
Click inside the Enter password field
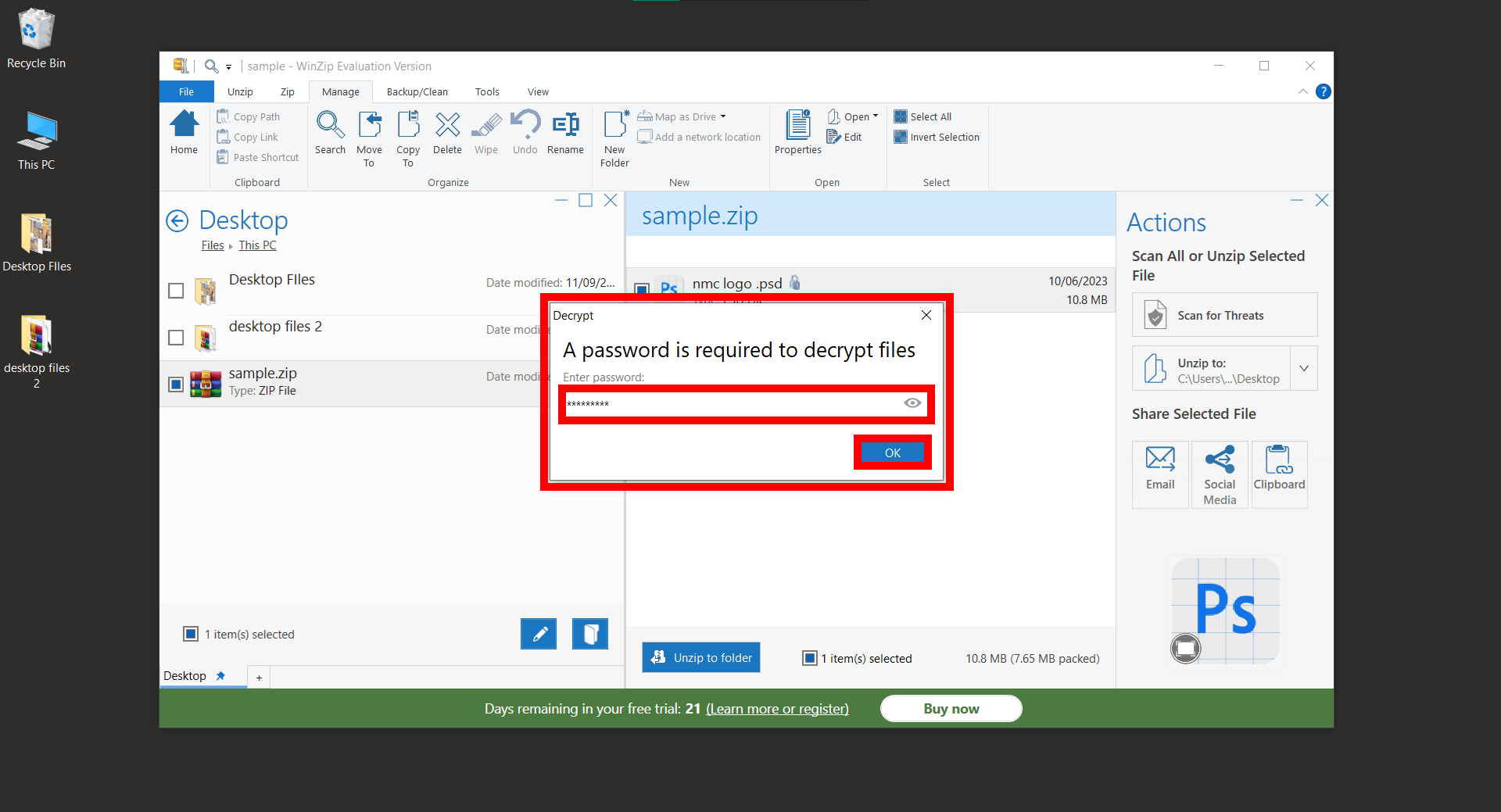735,403
